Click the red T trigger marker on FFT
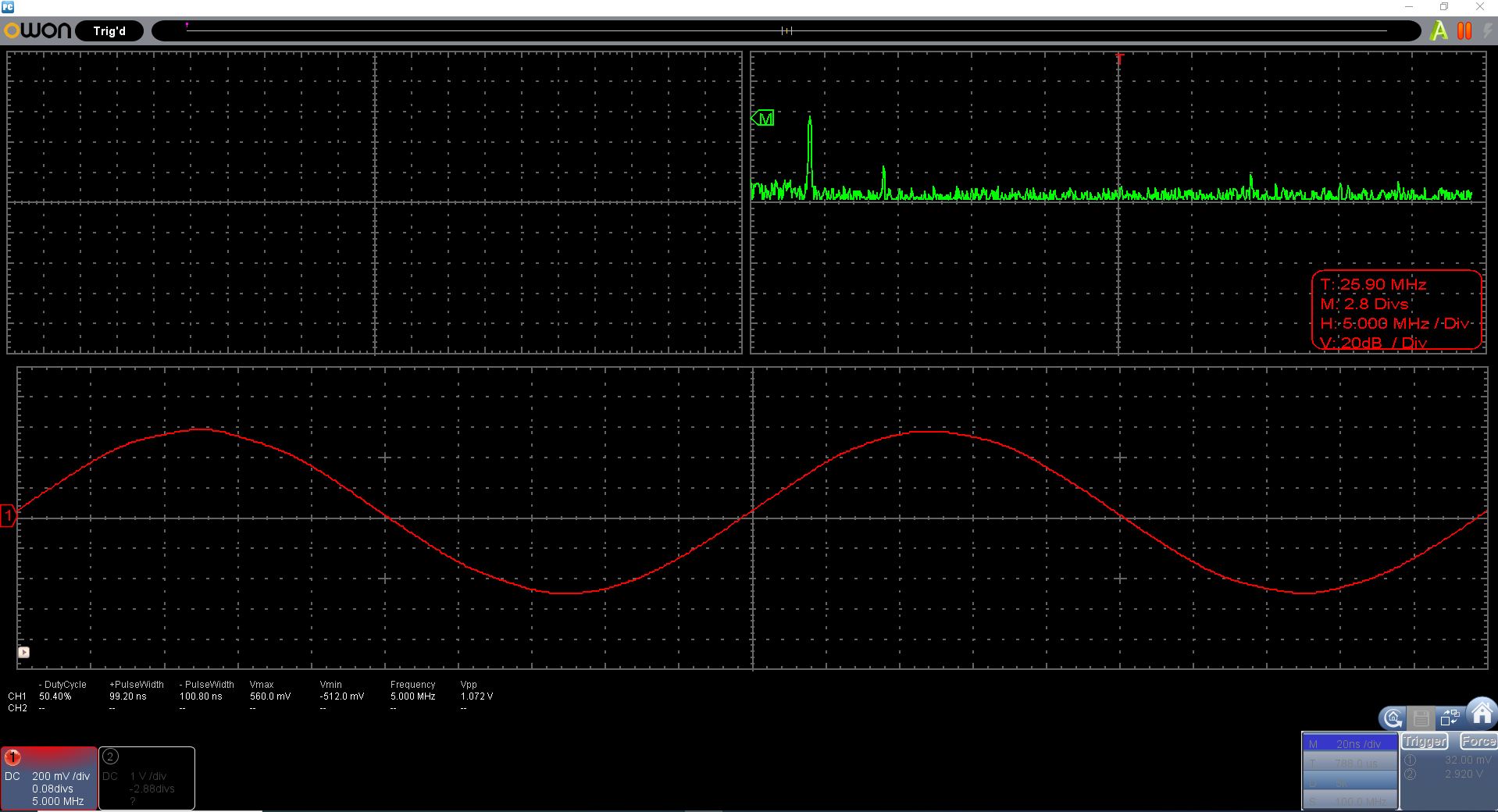The height and width of the screenshot is (812, 1498). click(1119, 59)
